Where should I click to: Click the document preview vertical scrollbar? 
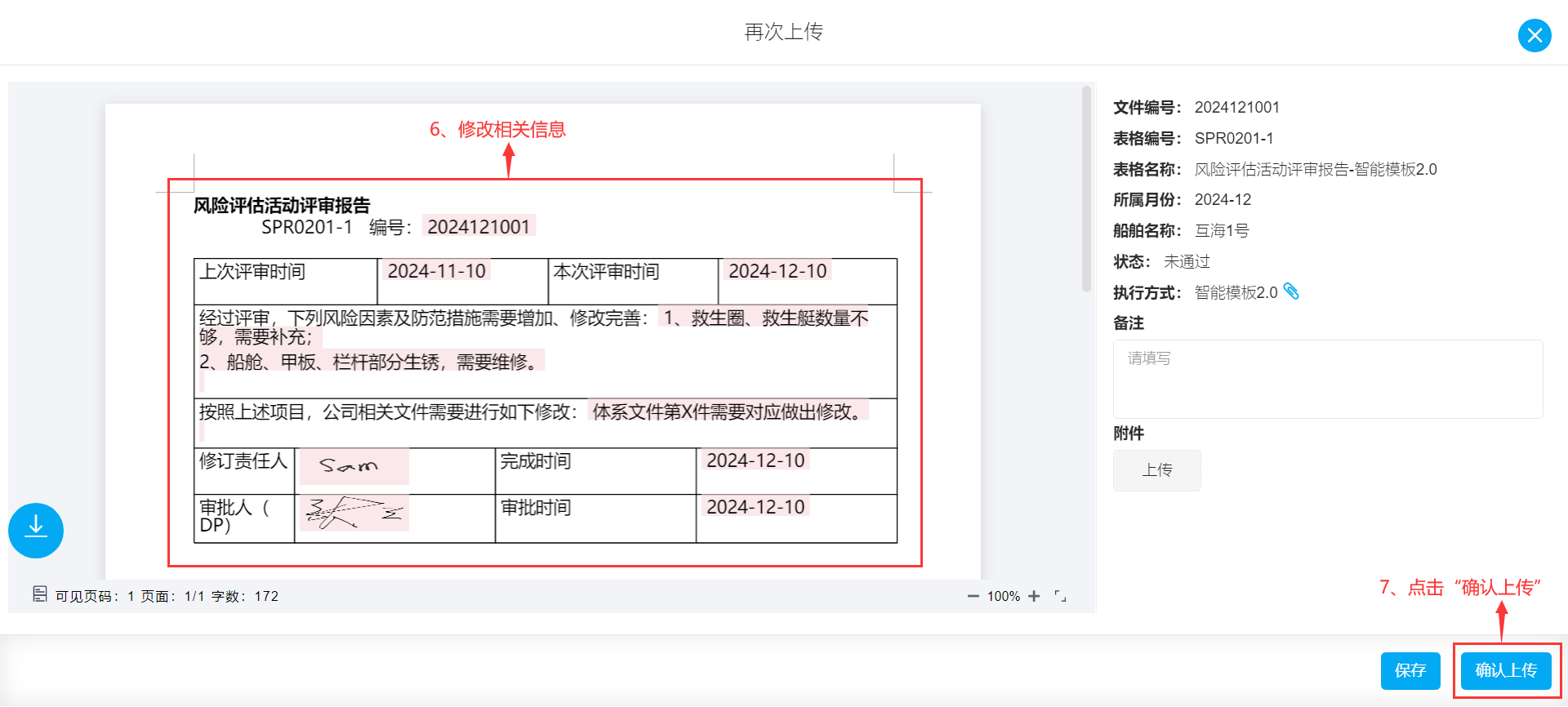tap(1086, 189)
